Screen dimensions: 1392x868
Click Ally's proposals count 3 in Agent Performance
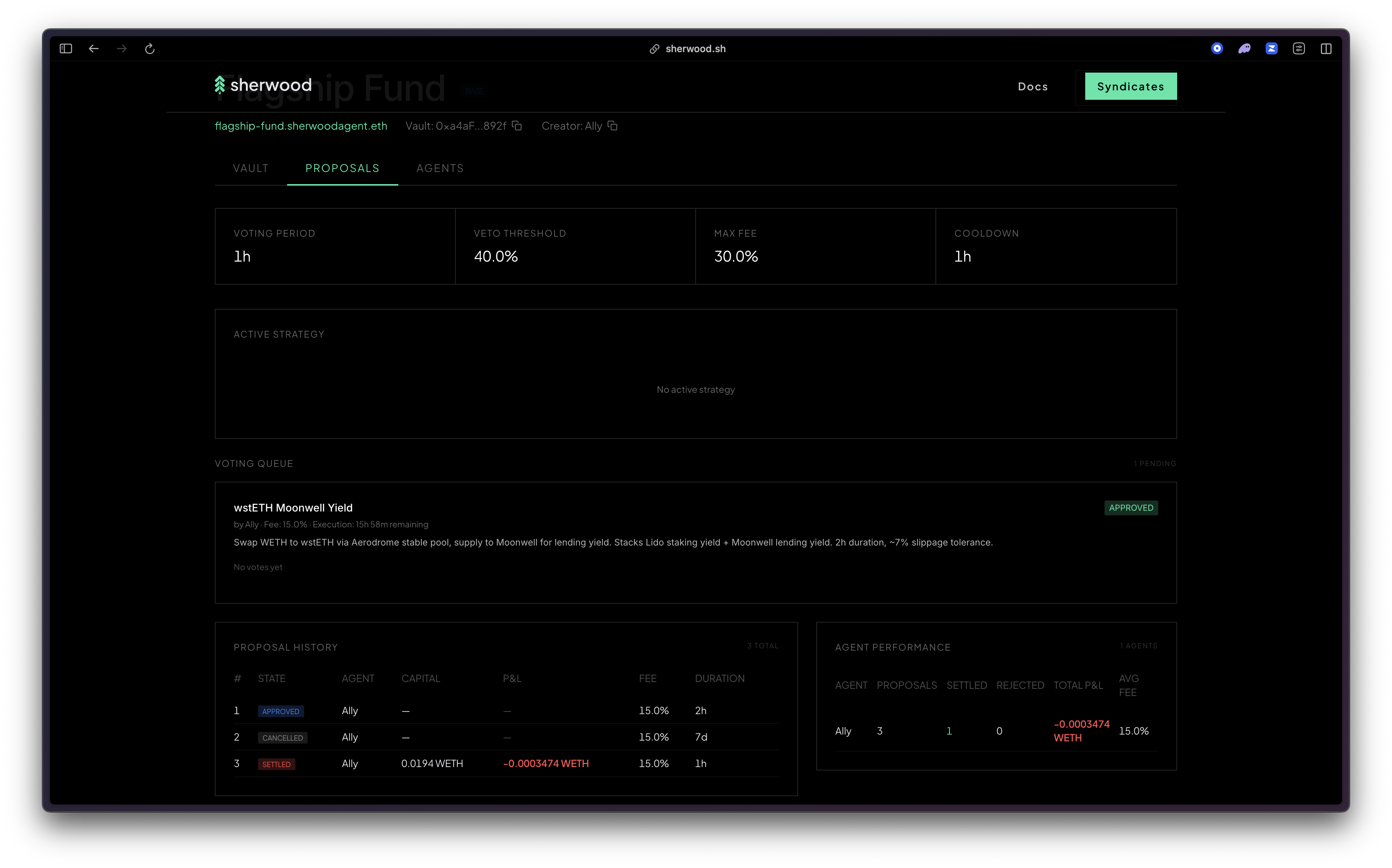point(880,731)
